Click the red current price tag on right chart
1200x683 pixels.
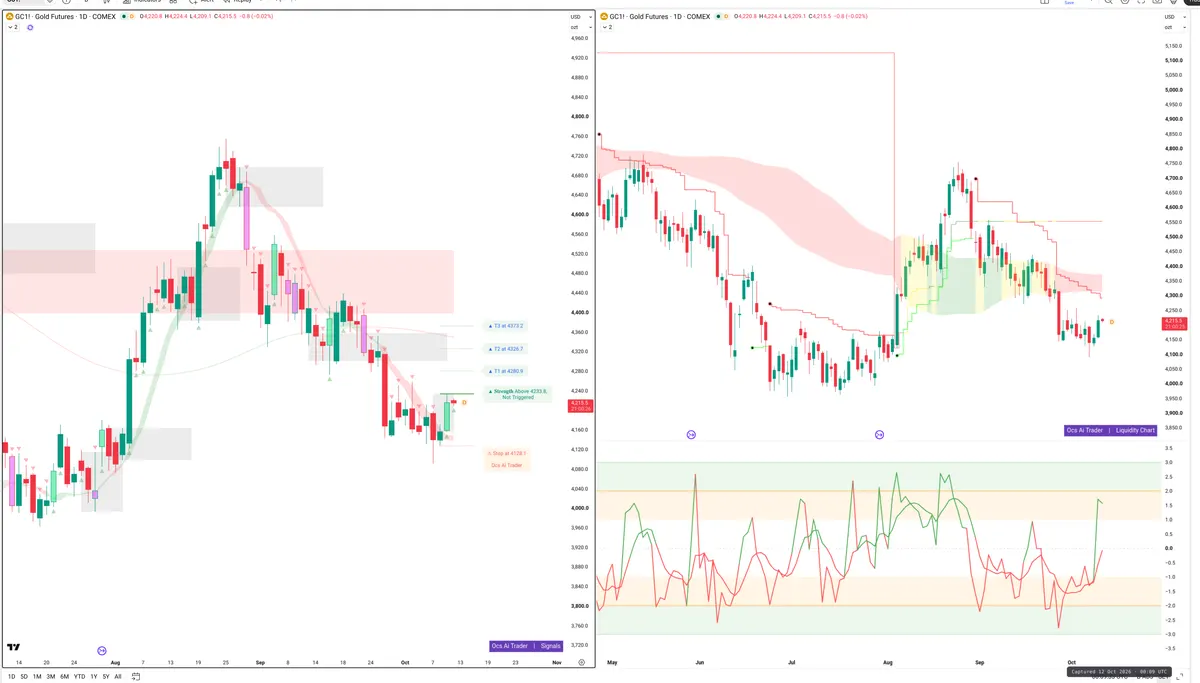pyautogui.click(x=1174, y=324)
